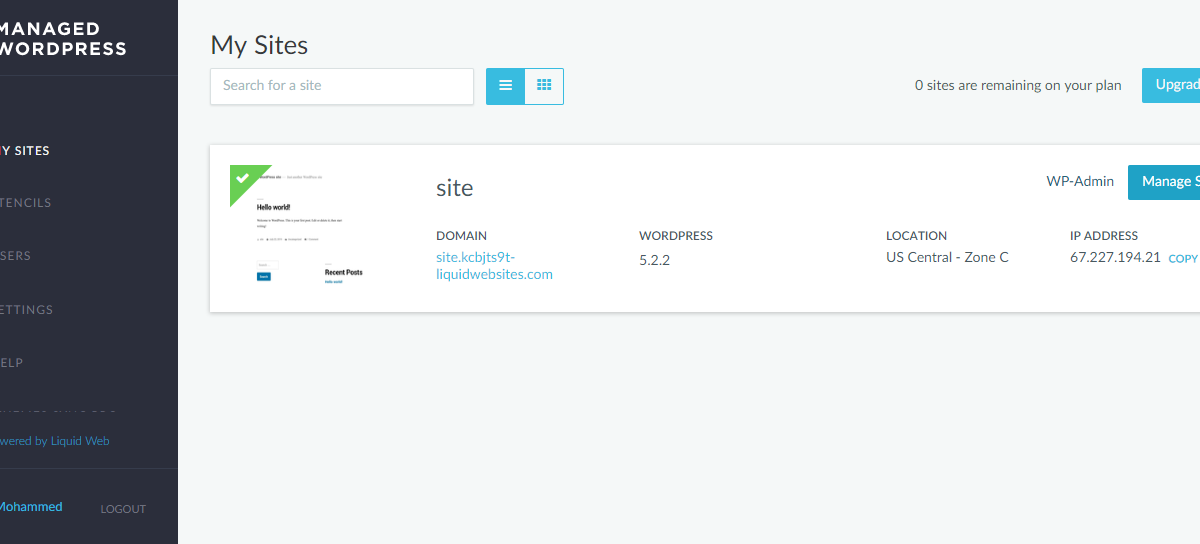Open the Settings sidebar item

[26, 310]
